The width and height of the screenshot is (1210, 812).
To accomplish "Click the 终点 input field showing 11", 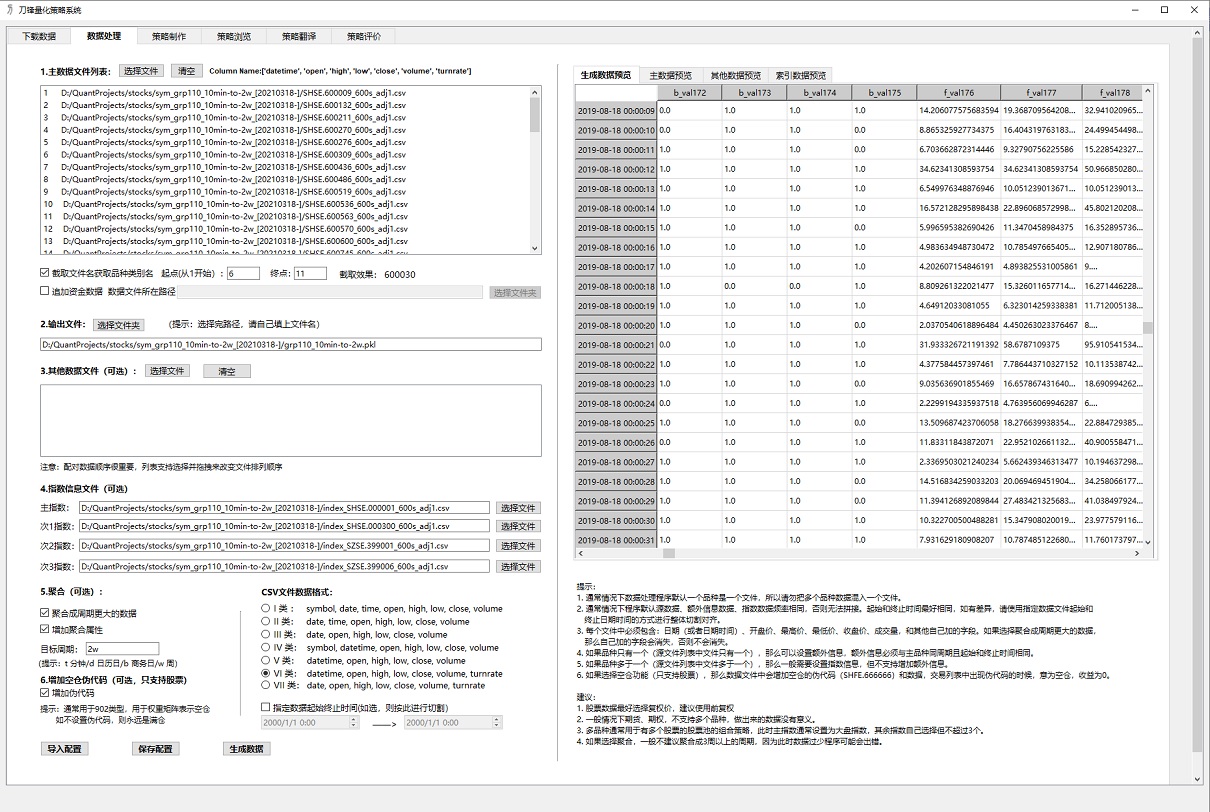I will [x=310, y=273].
